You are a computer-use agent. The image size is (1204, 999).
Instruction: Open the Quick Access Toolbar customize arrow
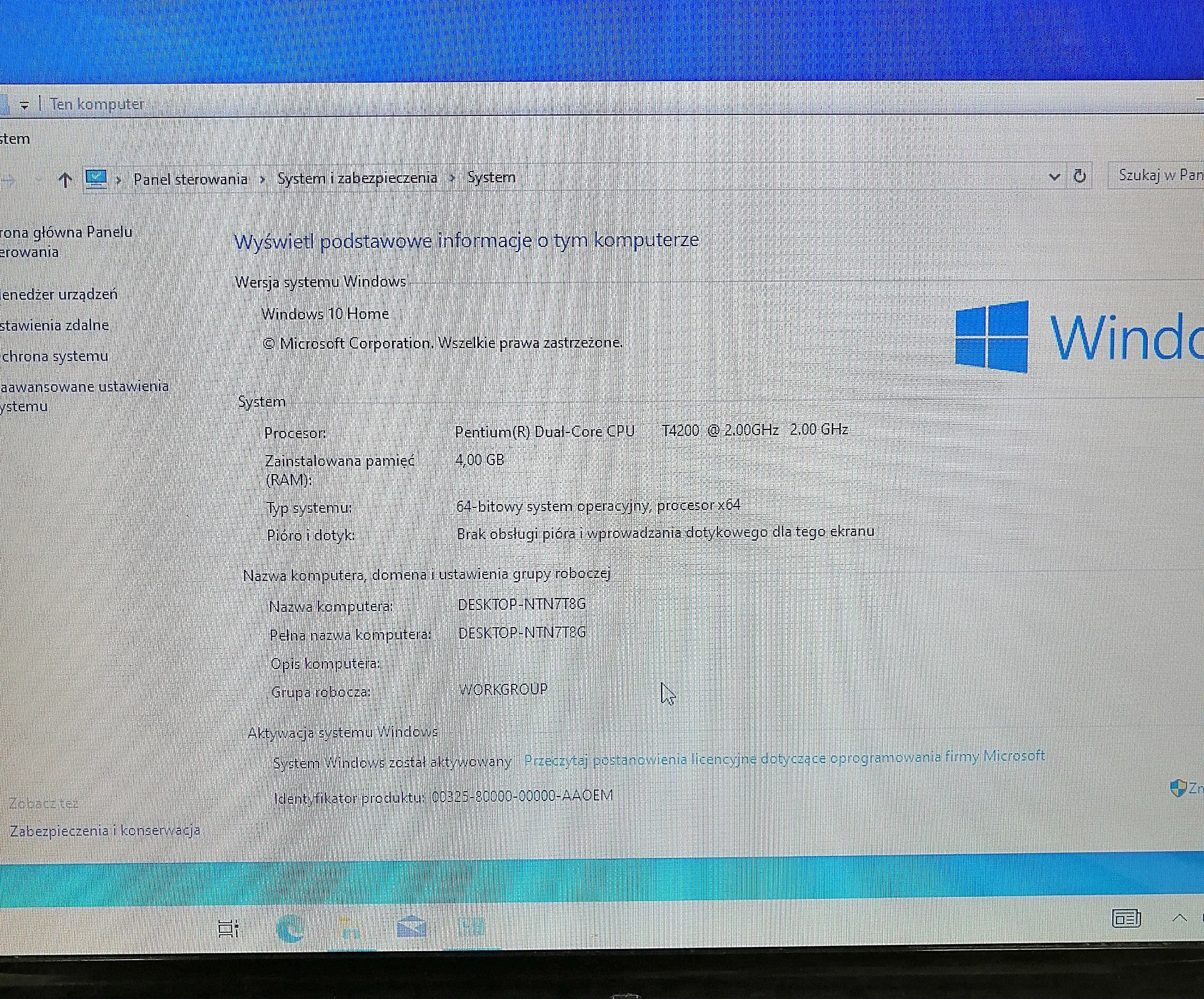[x=24, y=106]
